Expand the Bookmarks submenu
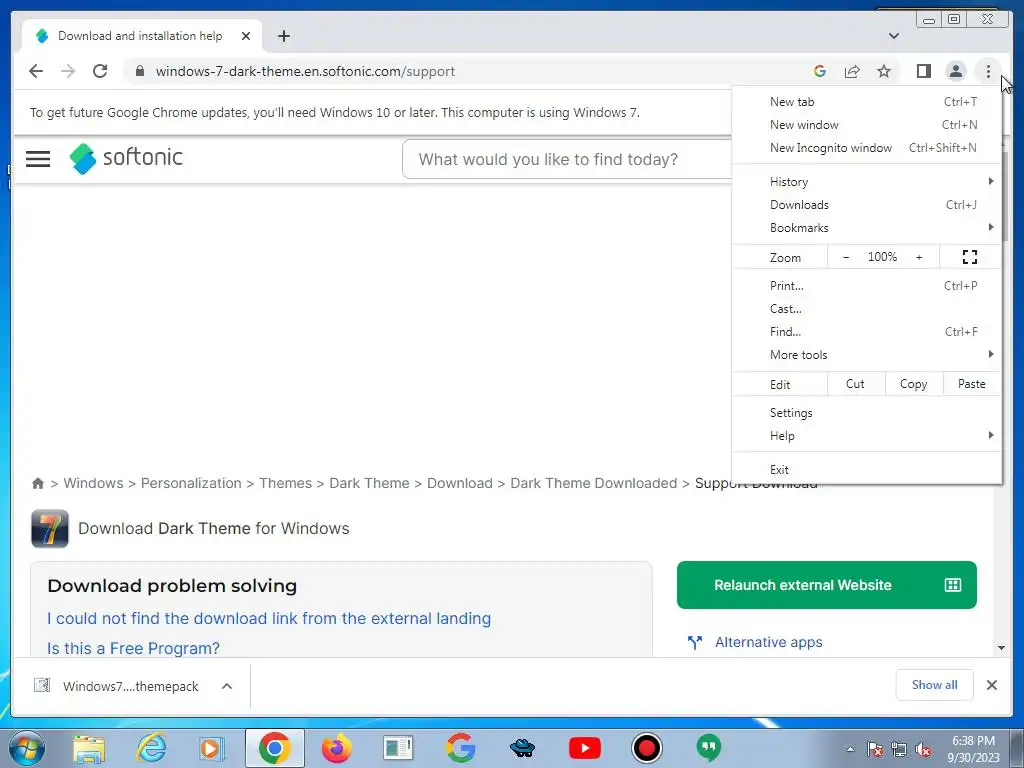 click(x=867, y=228)
